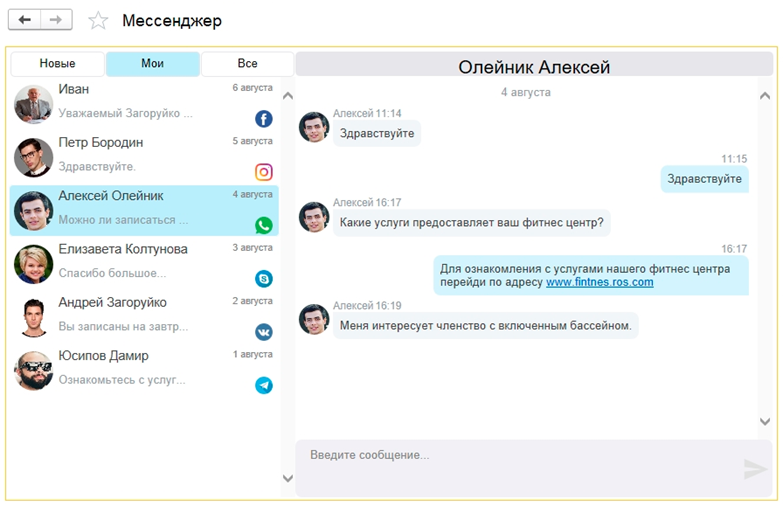Viewport: 783px width, 506px height.
Task: Click the Мессенджер window title
Action: click(172, 20)
